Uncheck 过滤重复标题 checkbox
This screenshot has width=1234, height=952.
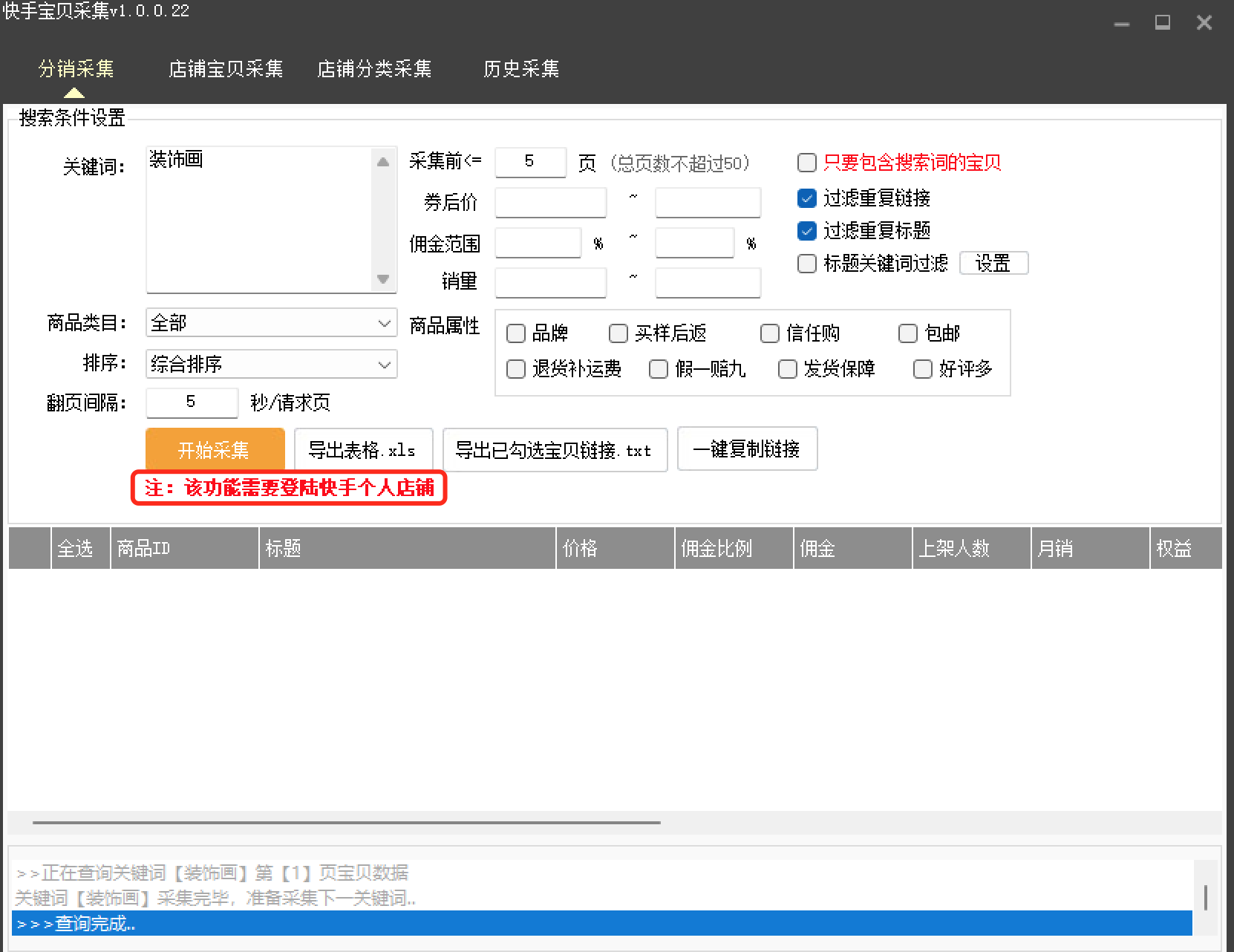click(x=806, y=231)
